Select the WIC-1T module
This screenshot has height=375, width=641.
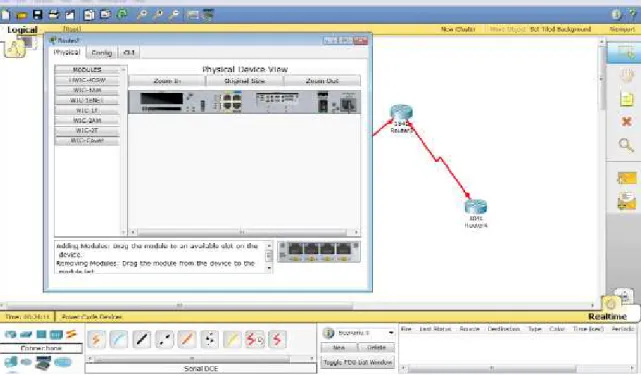click(x=87, y=110)
